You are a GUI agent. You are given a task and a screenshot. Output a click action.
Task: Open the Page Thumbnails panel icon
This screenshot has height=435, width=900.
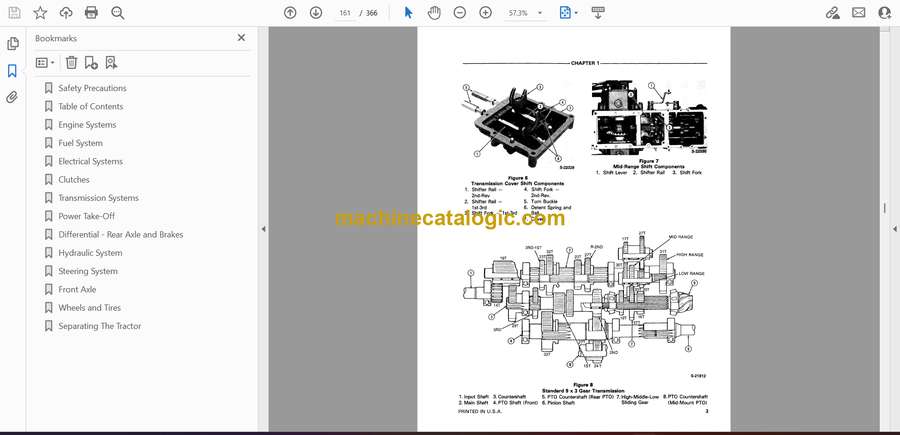point(12,44)
